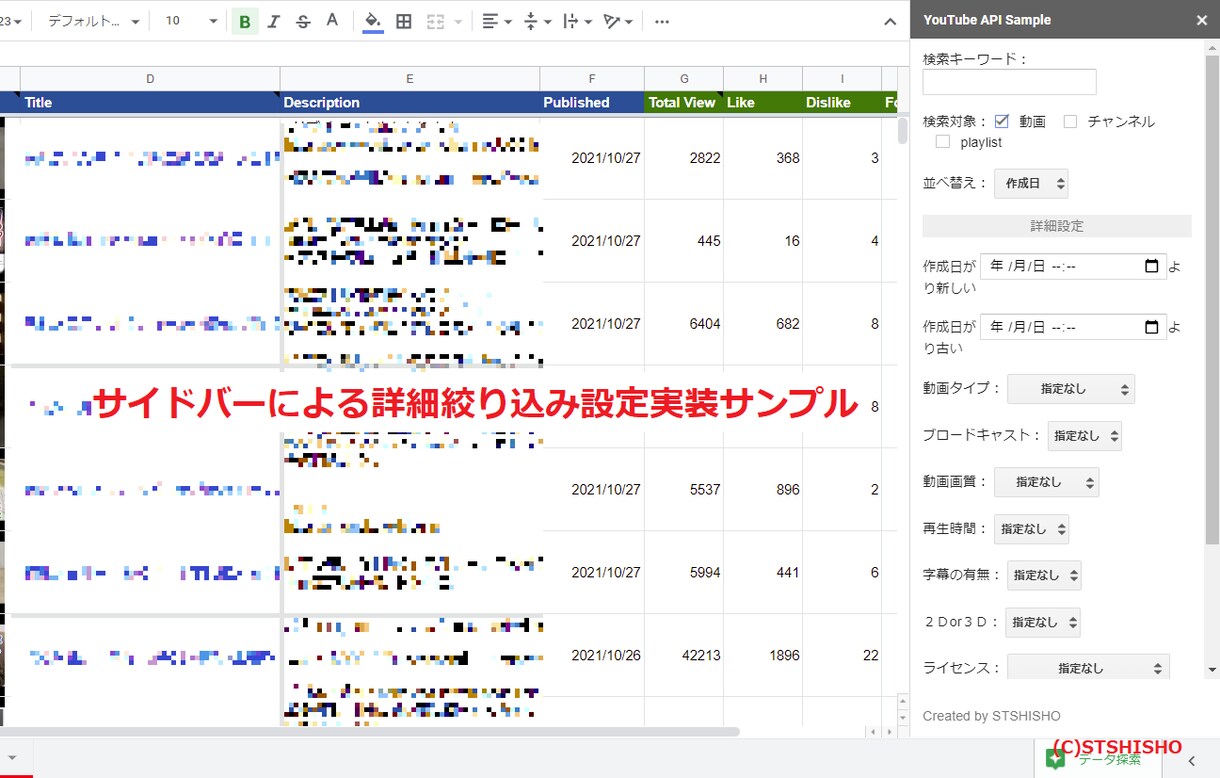
Task: Click the spreadsheet vertical scrollbar
Action: (x=903, y=132)
